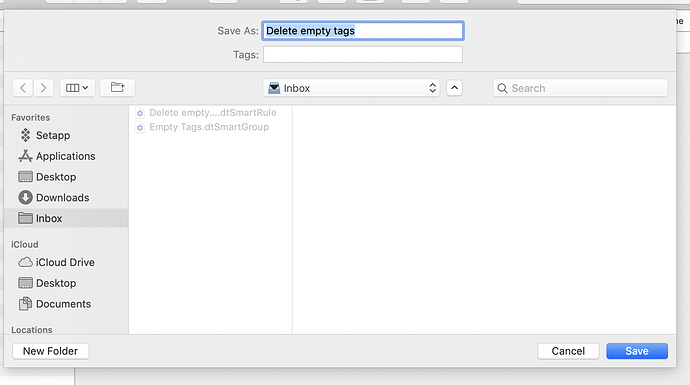Viewport: 690px width, 385px height.
Task: Click the iCloud Drive cloud icon
Action: pyautogui.click(x=26, y=262)
